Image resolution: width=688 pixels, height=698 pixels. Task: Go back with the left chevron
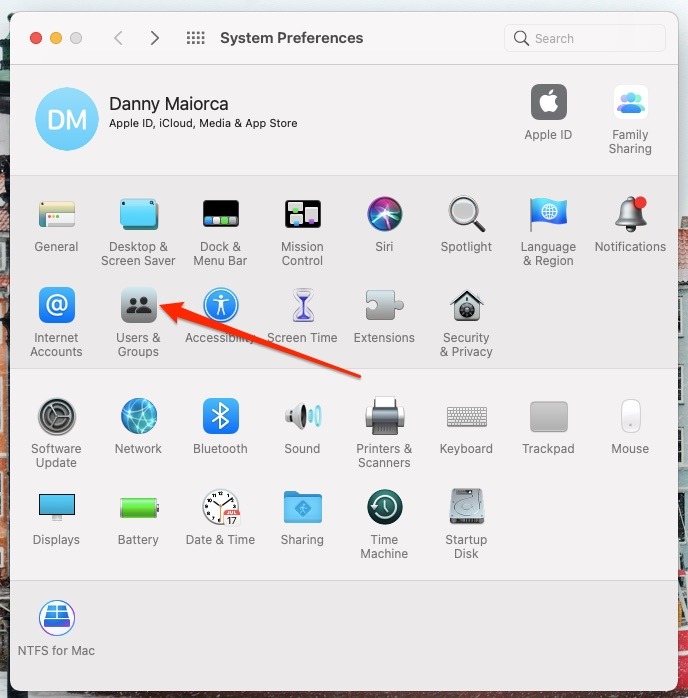point(118,38)
